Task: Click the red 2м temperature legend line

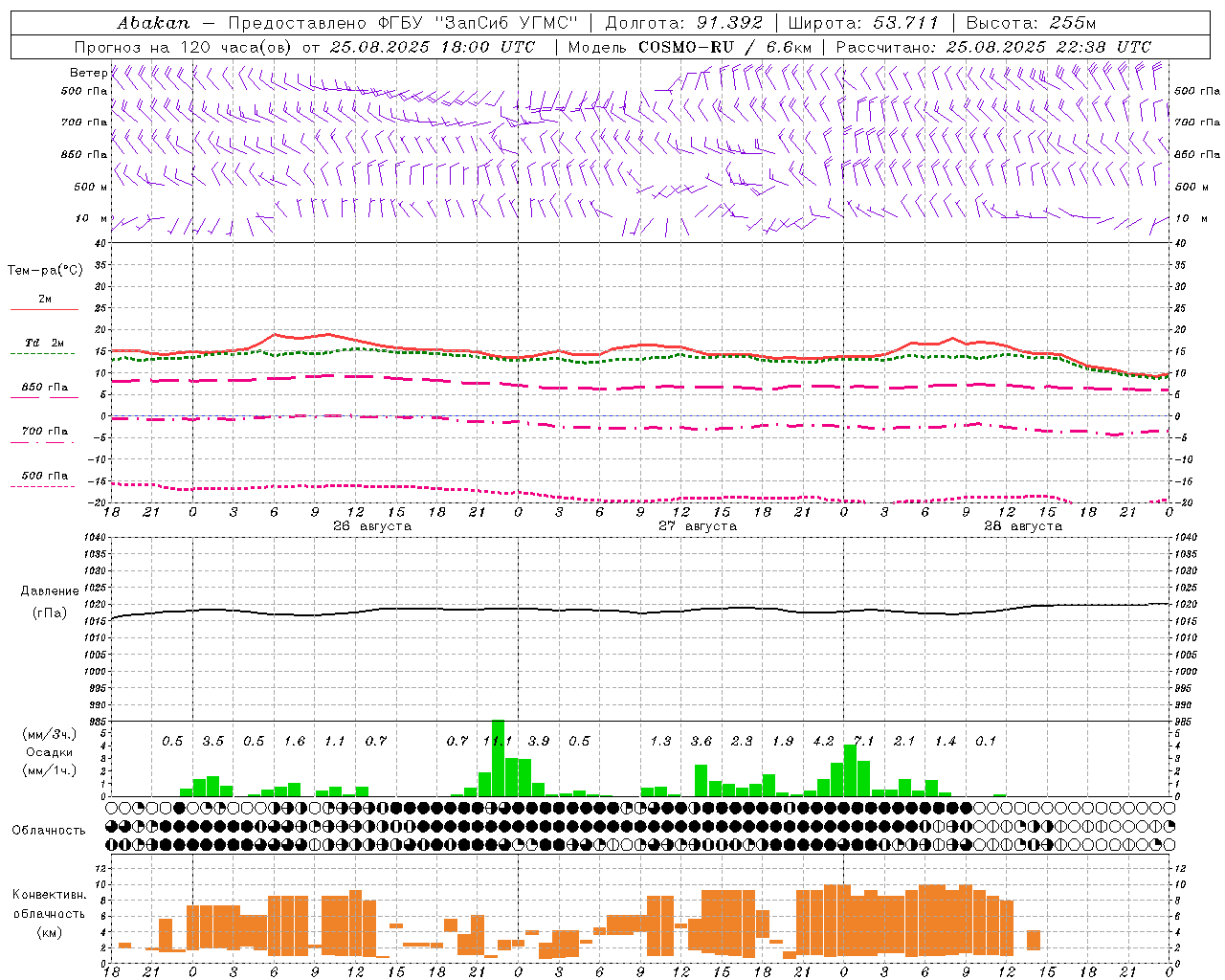Action: click(44, 309)
